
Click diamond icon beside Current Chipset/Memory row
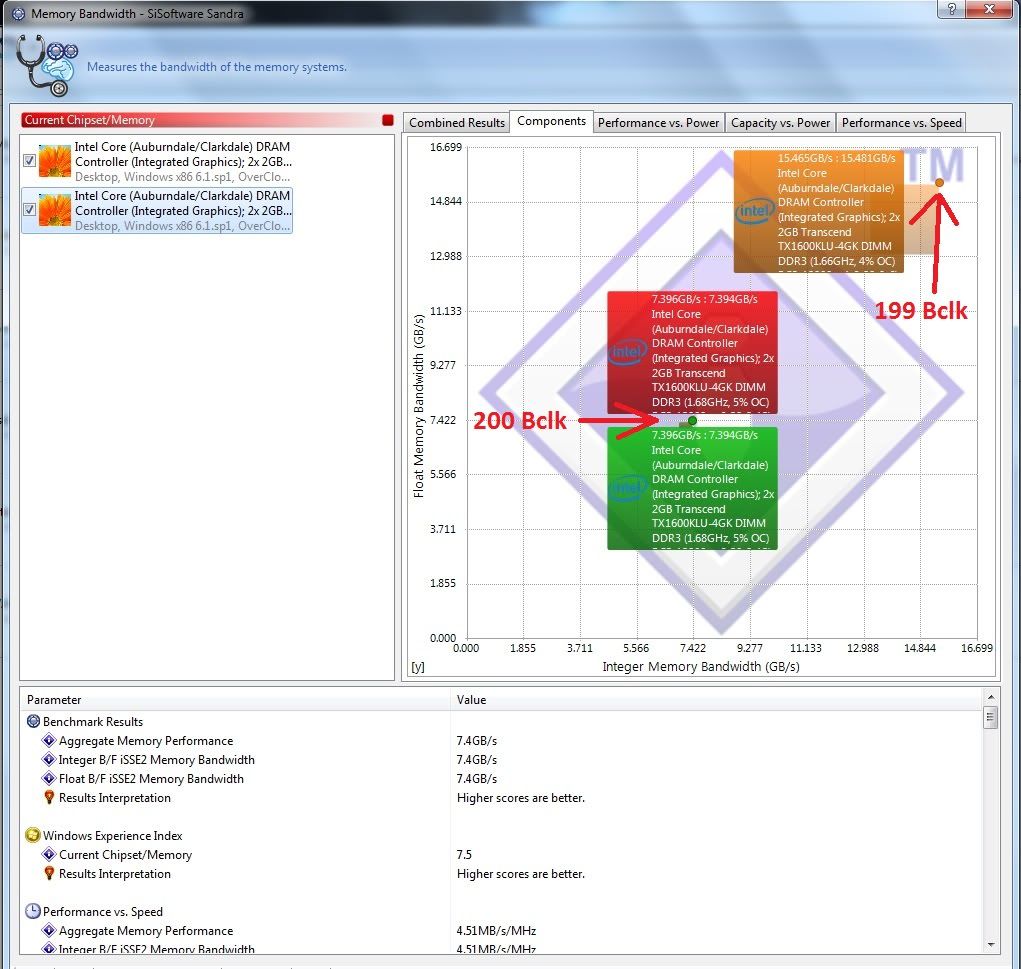point(49,854)
